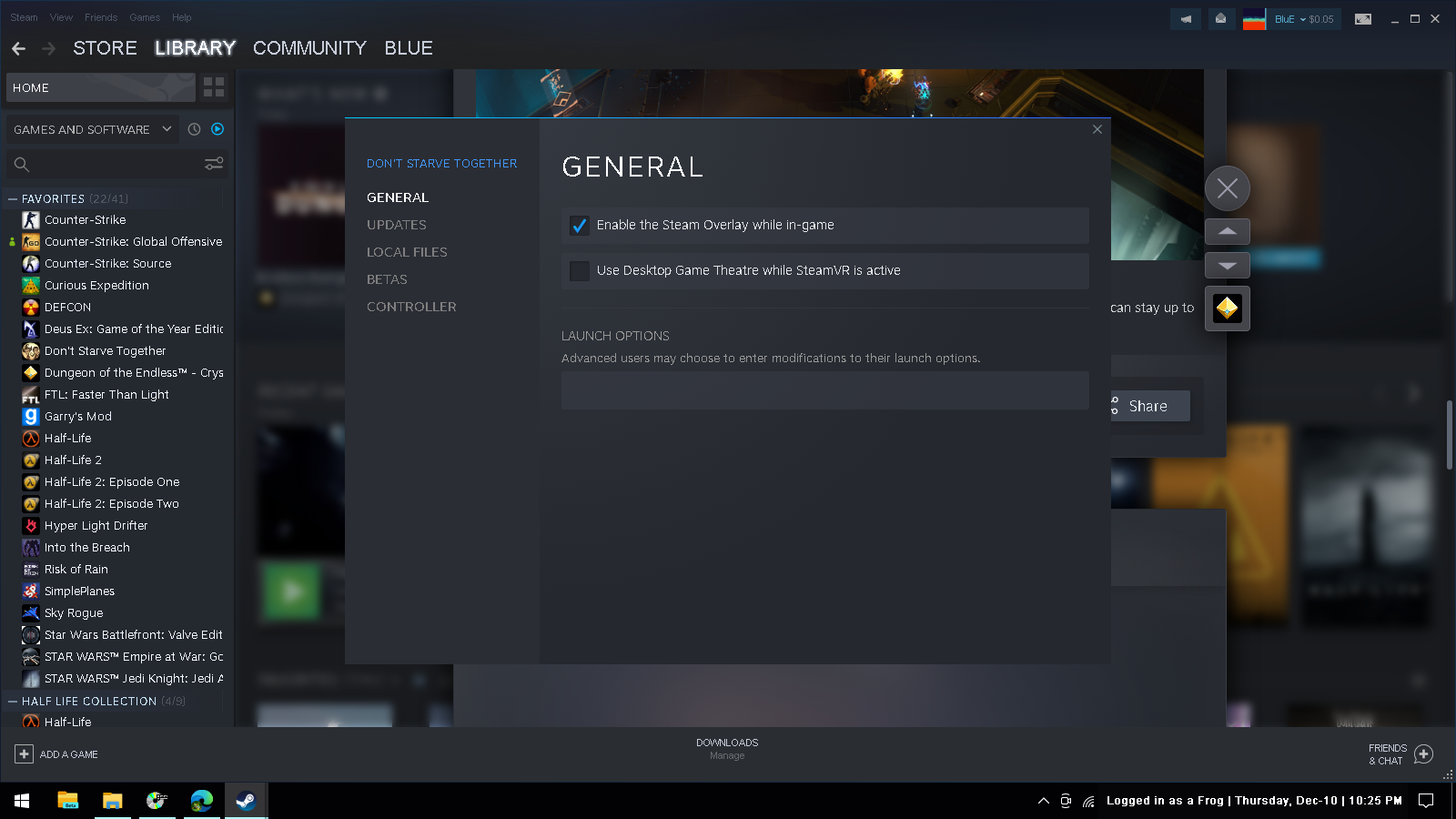Open the BLUE profile section
Image resolution: width=1456 pixels, height=819 pixels.
[x=409, y=48]
